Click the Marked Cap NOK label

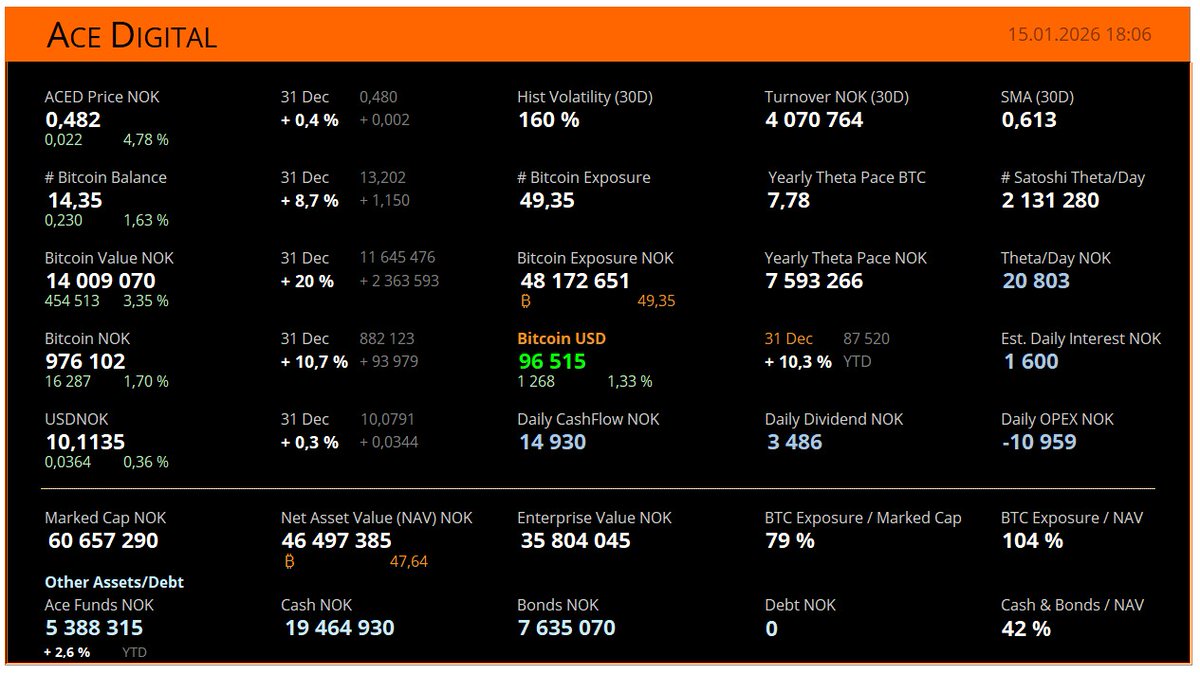pyautogui.click(x=106, y=518)
